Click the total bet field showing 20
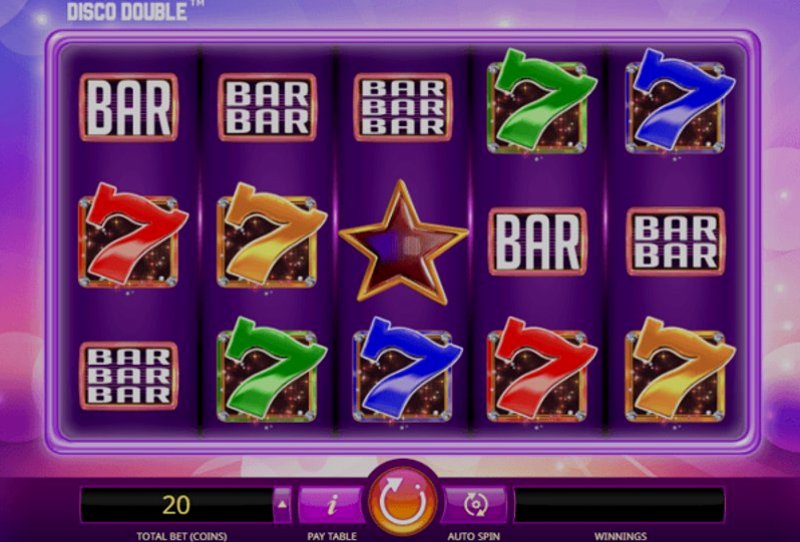This screenshot has height=542, width=800. tap(177, 505)
